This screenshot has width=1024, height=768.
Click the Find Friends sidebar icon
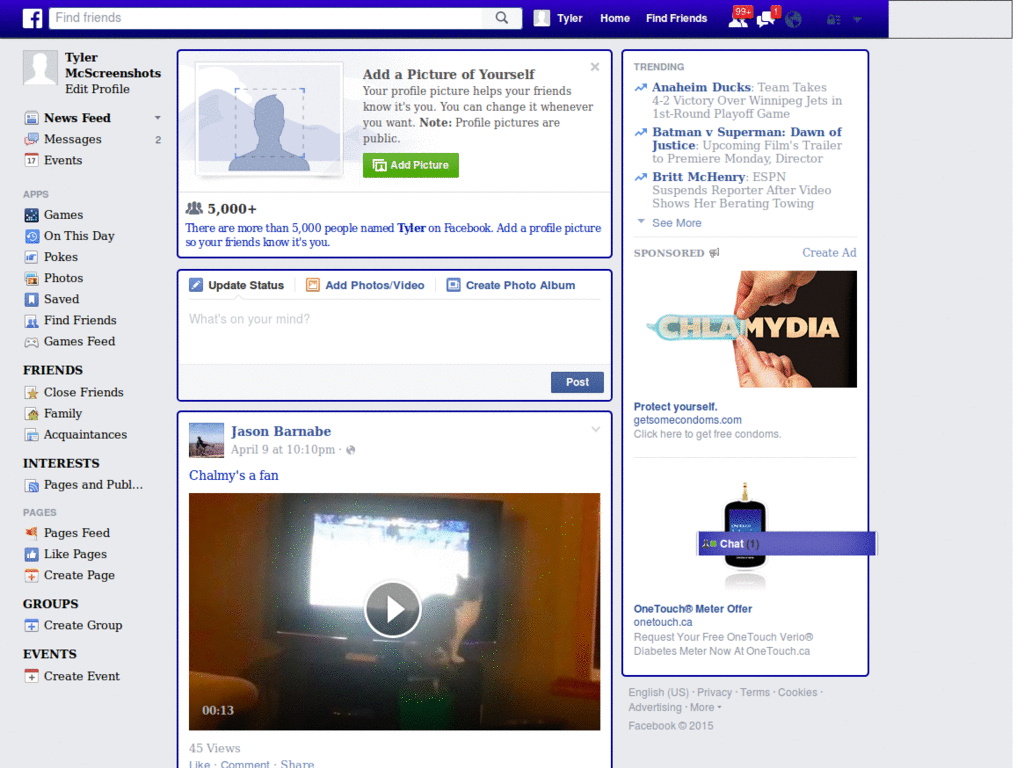coord(31,321)
